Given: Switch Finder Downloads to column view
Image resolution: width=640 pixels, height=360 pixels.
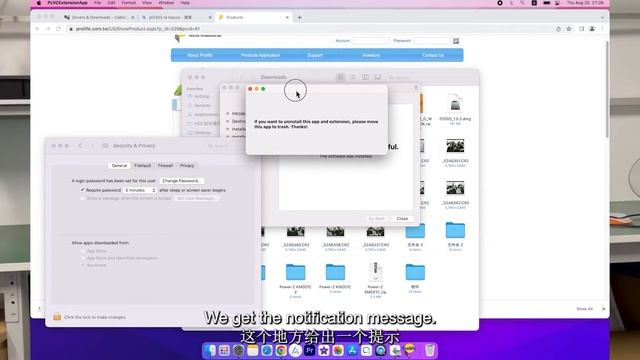Looking at the screenshot, I should coord(365,77).
